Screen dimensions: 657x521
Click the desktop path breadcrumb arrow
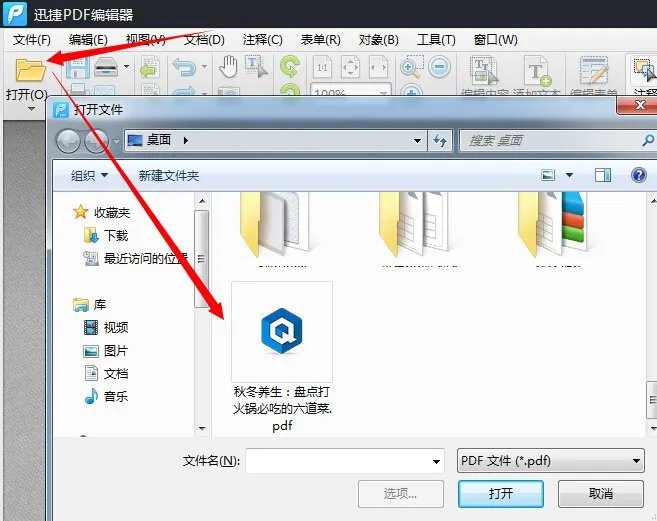(x=186, y=140)
